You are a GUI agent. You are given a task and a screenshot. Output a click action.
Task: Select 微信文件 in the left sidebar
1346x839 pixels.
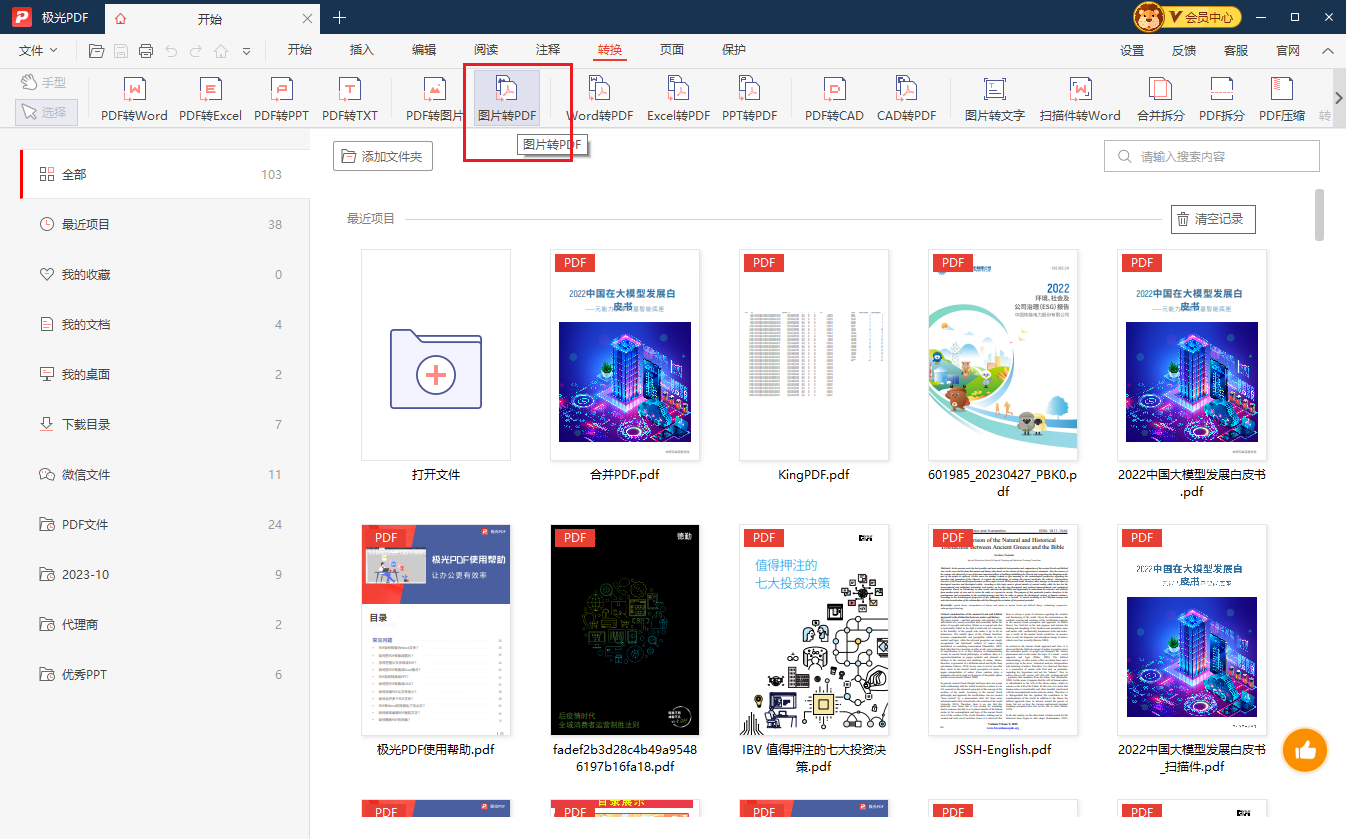[86, 474]
